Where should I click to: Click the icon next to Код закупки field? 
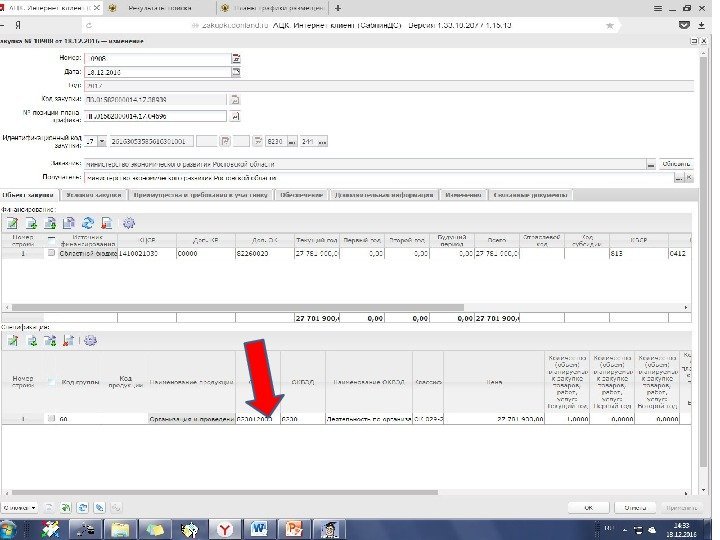(x=235, y=99)
